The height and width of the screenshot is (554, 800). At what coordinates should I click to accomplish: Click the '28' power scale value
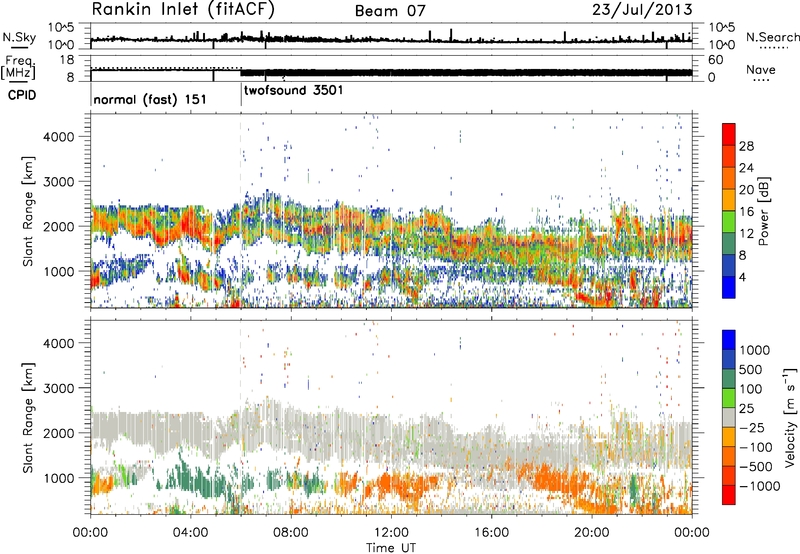(746, 146)
